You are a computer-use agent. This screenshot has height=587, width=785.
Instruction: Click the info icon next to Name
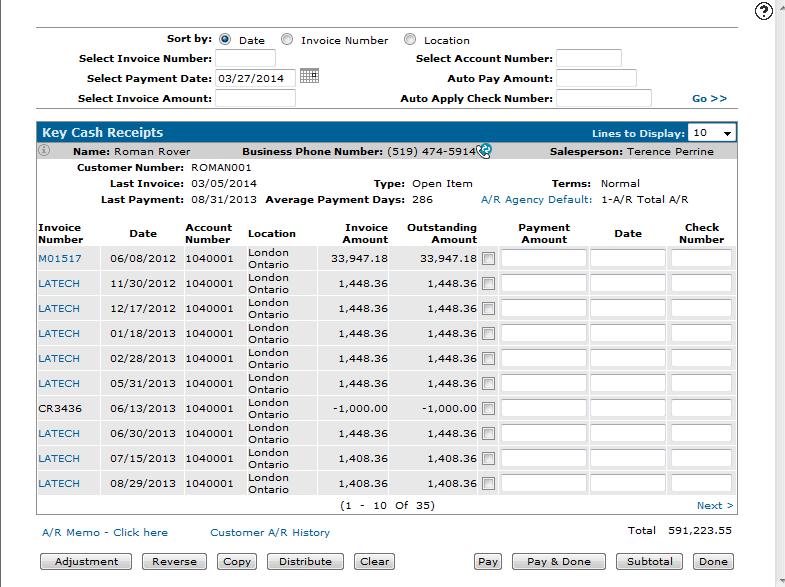pyautogui.click(x=44, y=151)
